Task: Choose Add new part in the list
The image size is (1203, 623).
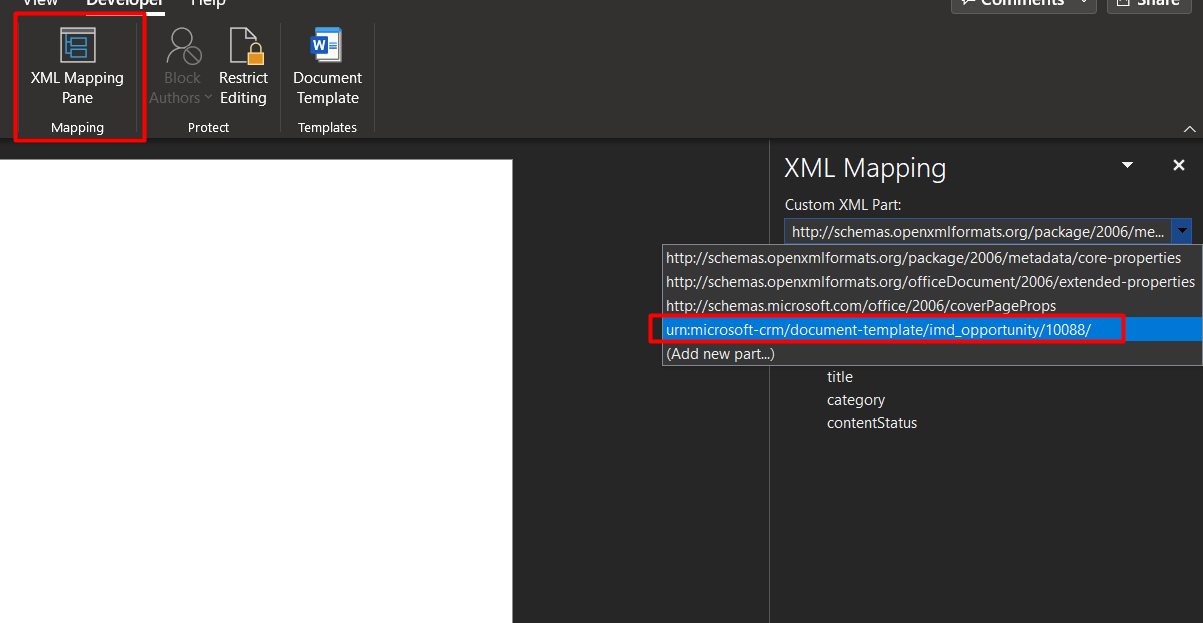Action: pyautogui.click(x=720, y=353)
